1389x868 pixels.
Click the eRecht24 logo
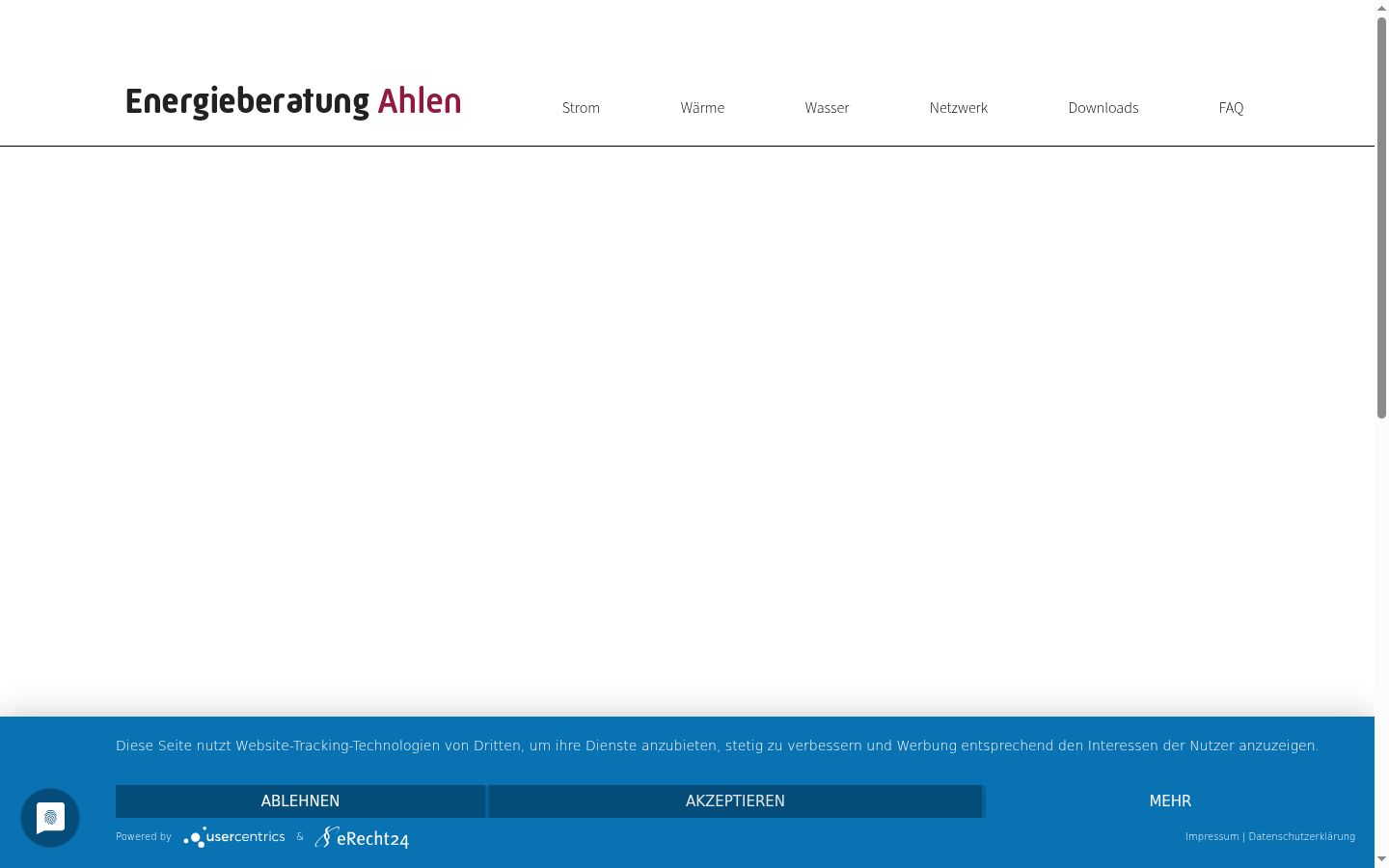pyautogui.click(x=362, y=837)
